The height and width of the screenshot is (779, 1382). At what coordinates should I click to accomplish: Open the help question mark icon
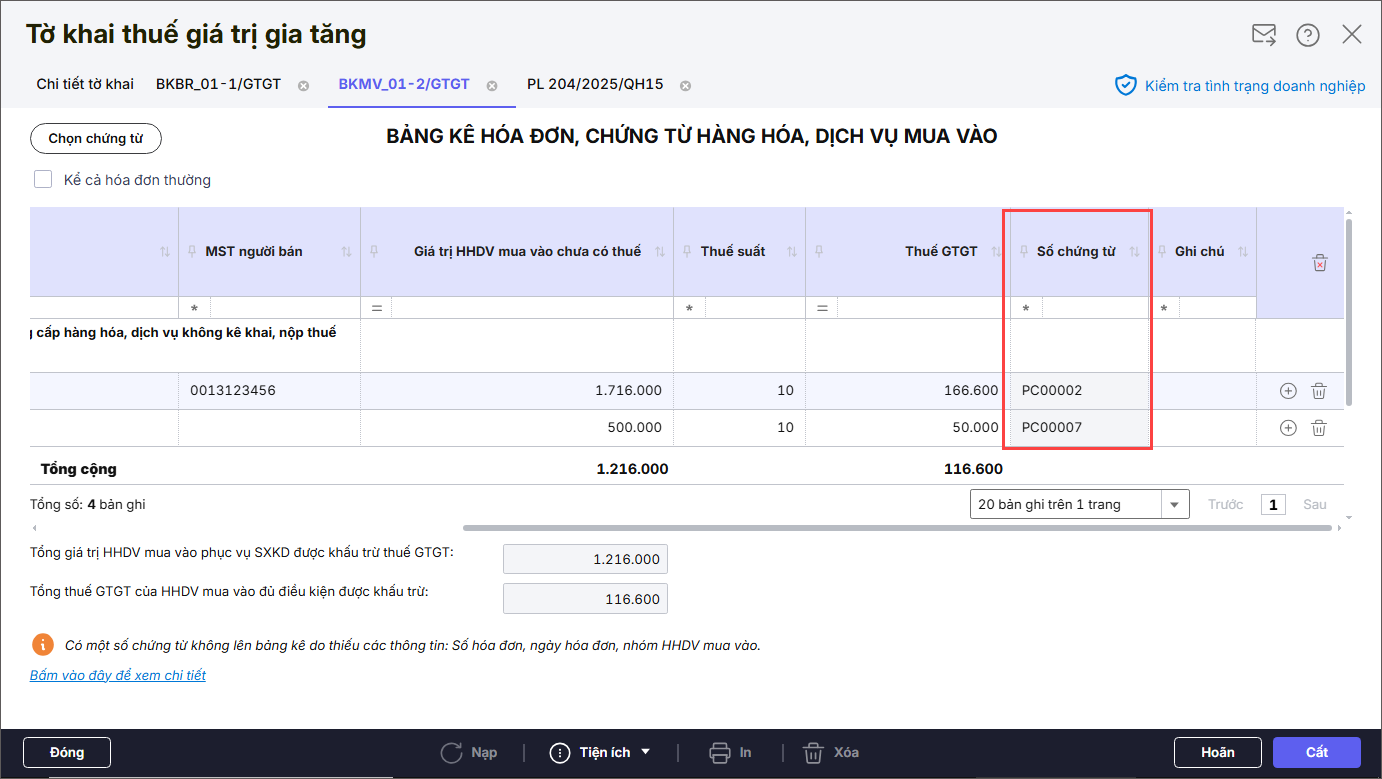(1308, 35)
